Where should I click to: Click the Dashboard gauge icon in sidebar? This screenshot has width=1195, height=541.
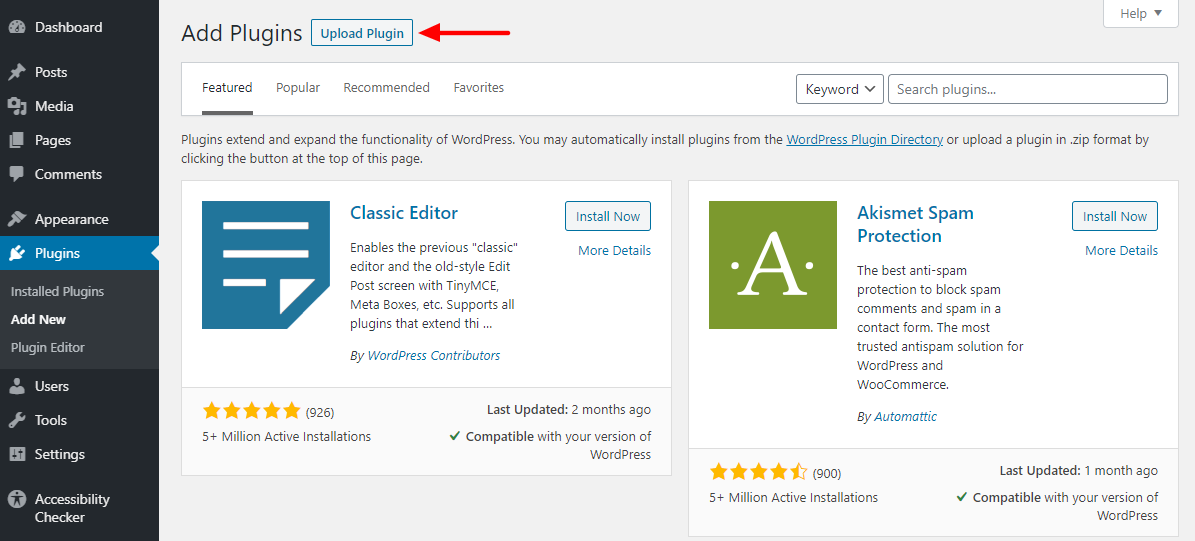(17, 27)
